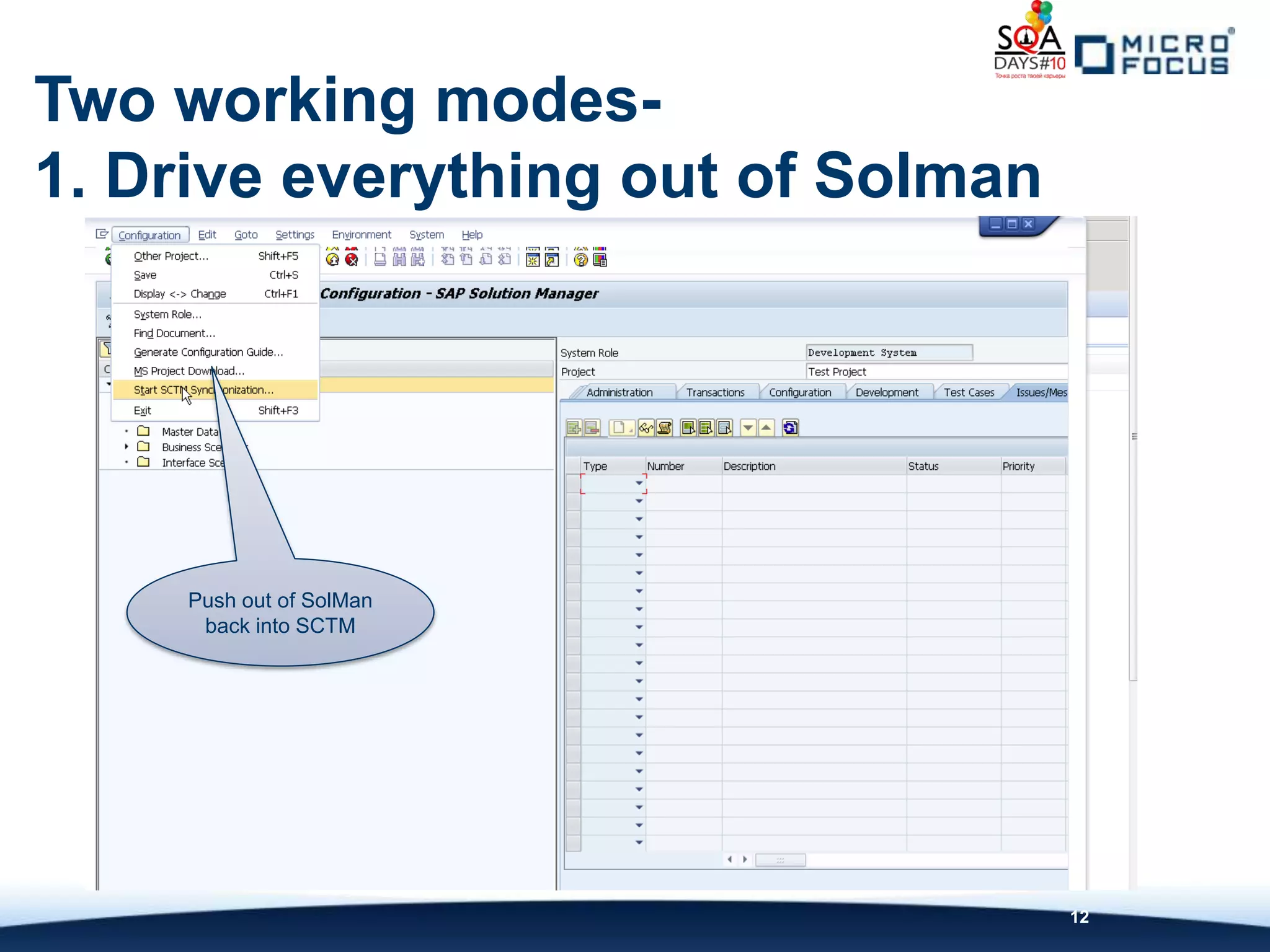
Task: Select Start SCTM Synchronization... menu entry
Action: point(215,390)
